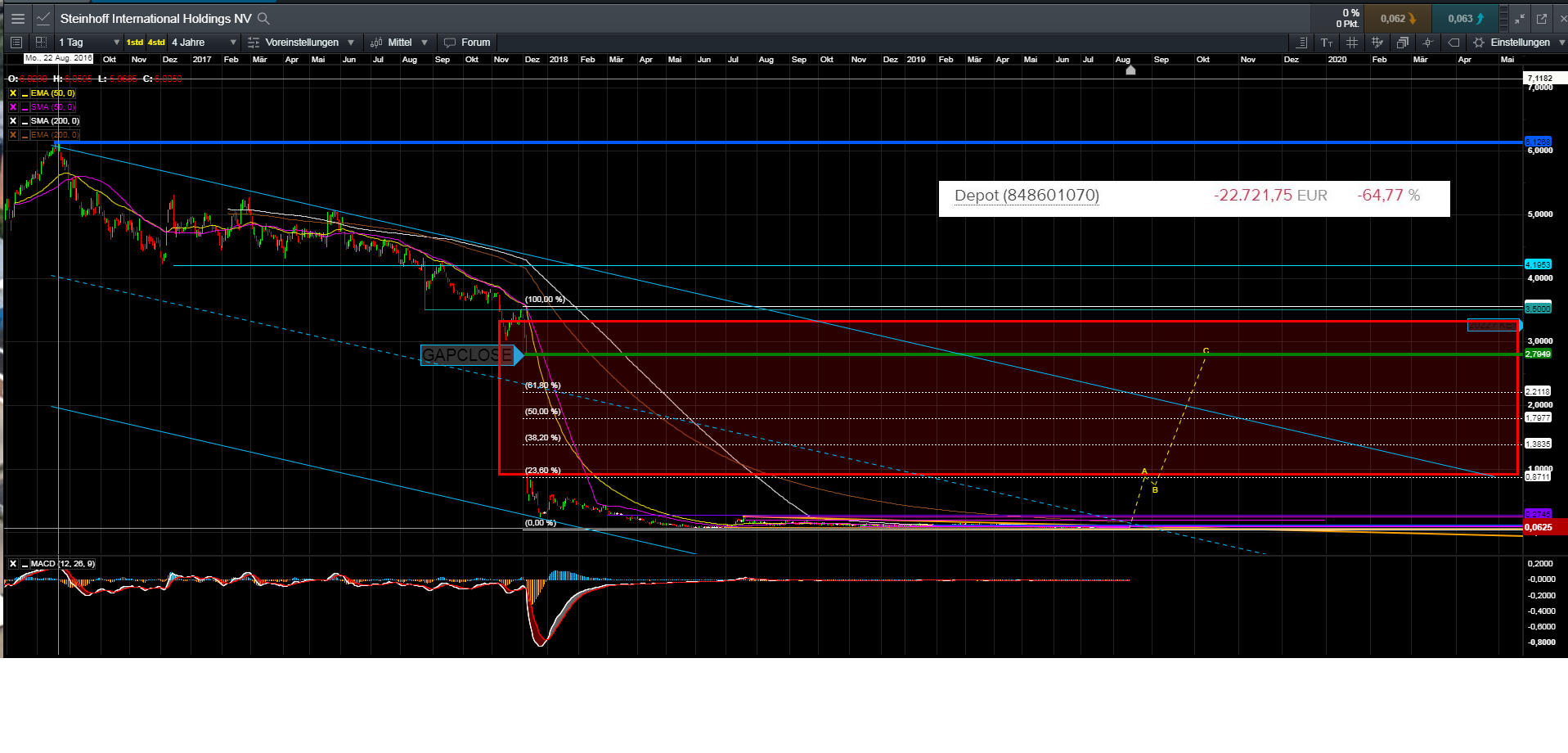This screenshot has width=1568, height=753.
Task: Minimize the MACD (12, 26, 9) panel
Action: tap(25, 564)
